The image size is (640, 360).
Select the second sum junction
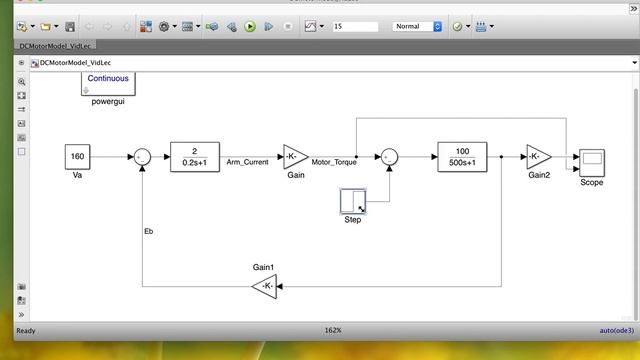coord(389,157)
